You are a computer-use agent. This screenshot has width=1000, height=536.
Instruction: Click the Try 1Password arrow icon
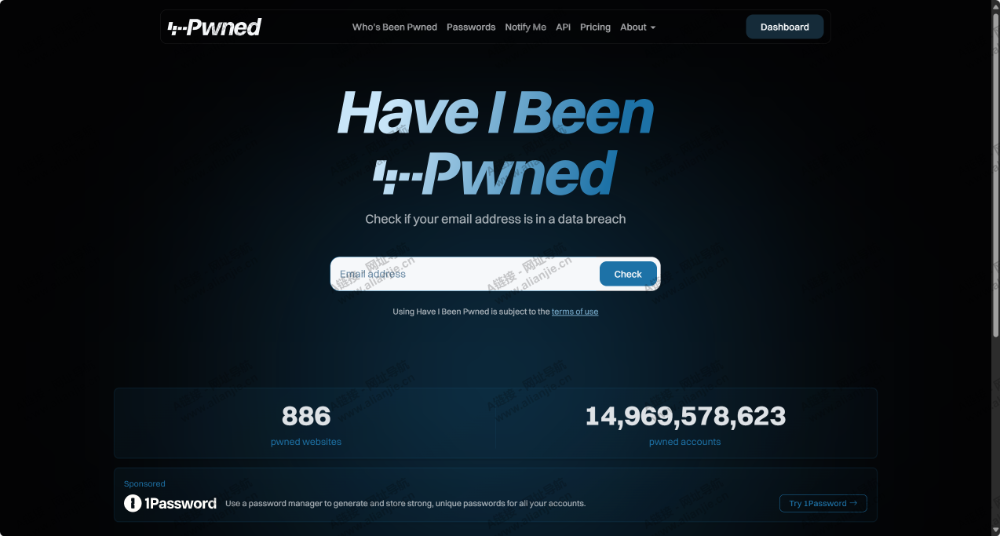(x=853, y=503)
